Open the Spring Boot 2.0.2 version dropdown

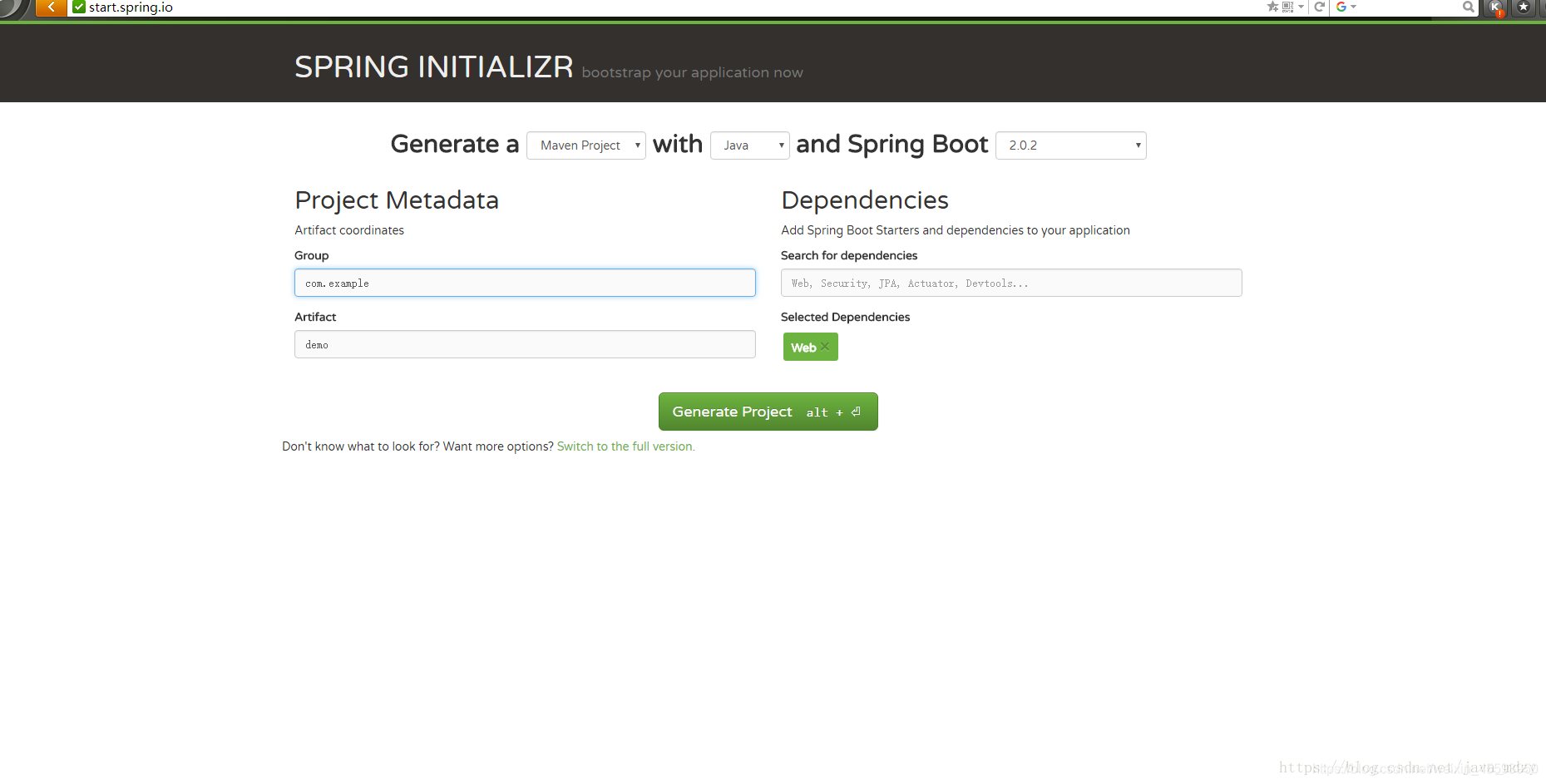[1071, 145]
